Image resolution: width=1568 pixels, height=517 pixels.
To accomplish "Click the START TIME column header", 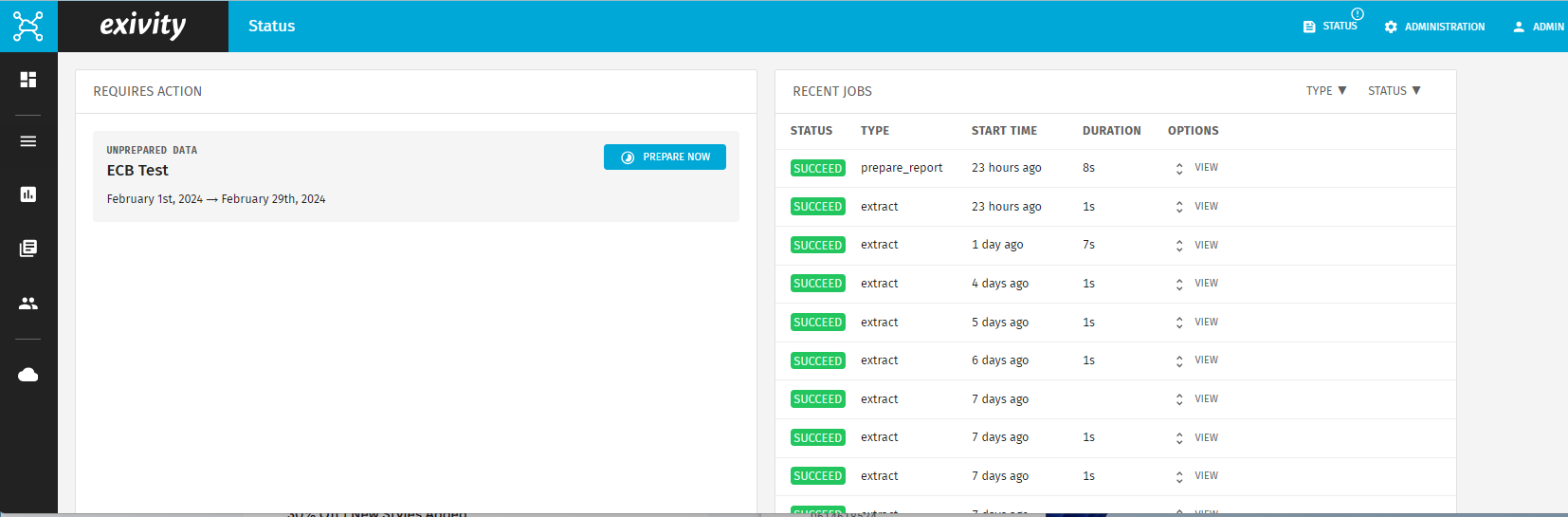I will pos(1004,131).
